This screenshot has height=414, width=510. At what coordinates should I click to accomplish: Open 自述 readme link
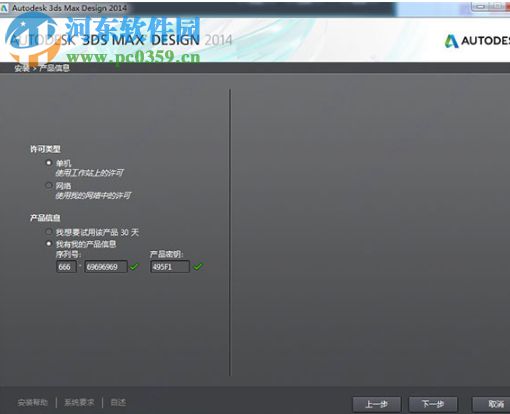click(118, 403)
